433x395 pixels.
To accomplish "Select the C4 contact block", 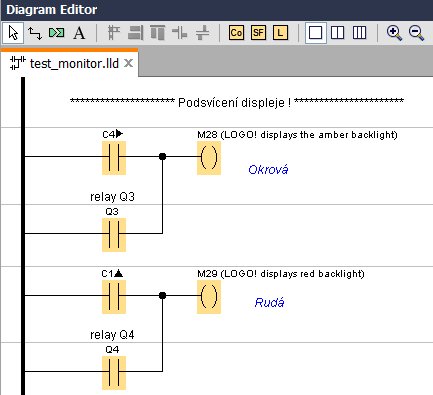I will click(x=114, y=158).
